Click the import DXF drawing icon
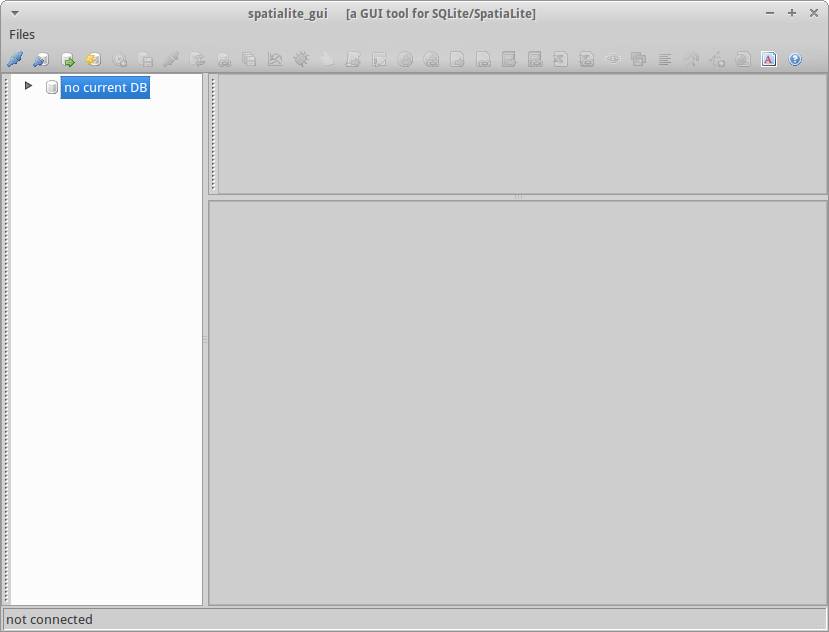 point(717,59)
